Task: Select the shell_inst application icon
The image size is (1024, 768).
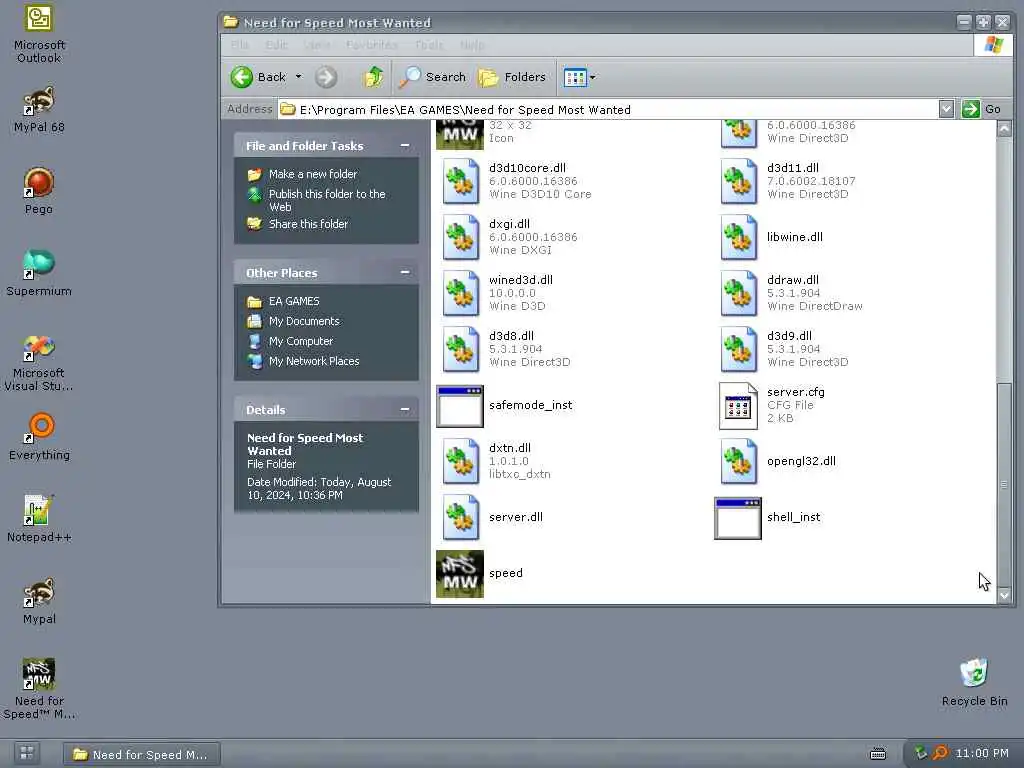Action: pyautogui.click(x=738, y=518)
